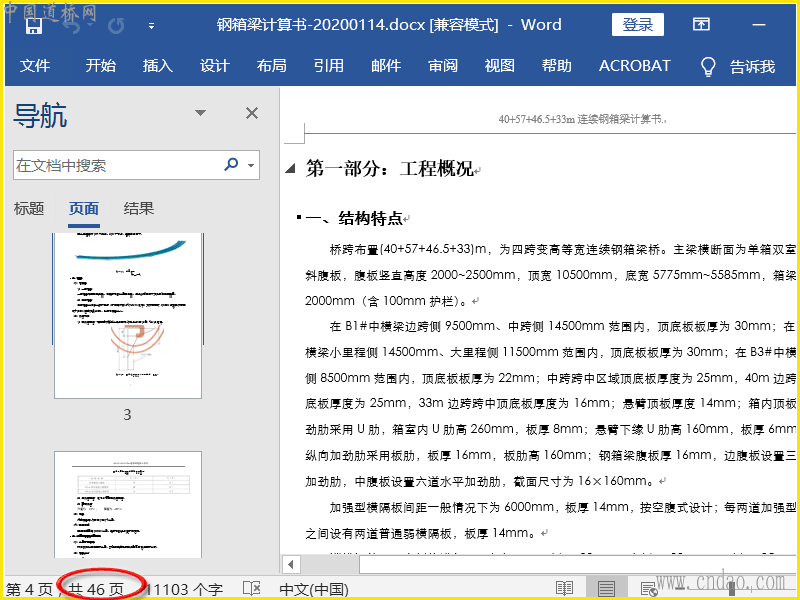Image resolution: width=800 pixels, height=600 pixels.
Task: Open navigation pane task options dropdown
Action: (200, 113)
